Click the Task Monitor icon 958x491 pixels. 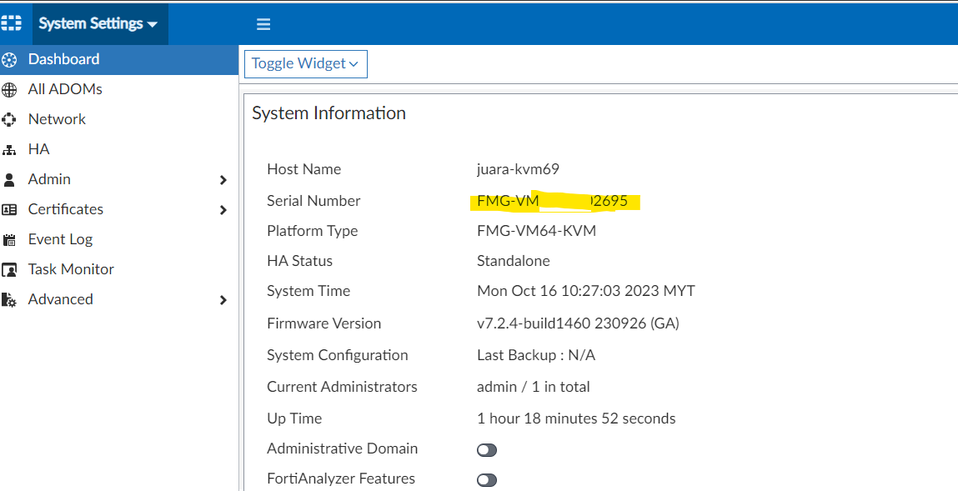point(10,270)
